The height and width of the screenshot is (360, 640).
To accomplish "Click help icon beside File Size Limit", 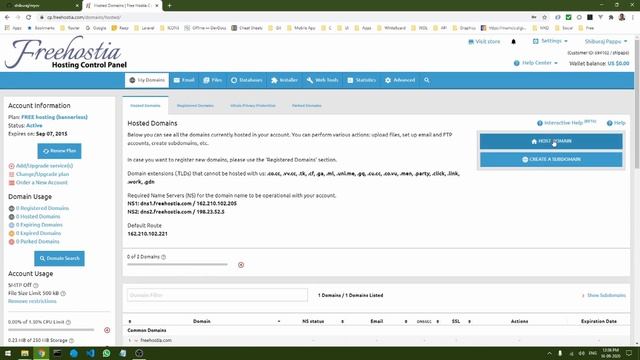I will click(63, 293).
